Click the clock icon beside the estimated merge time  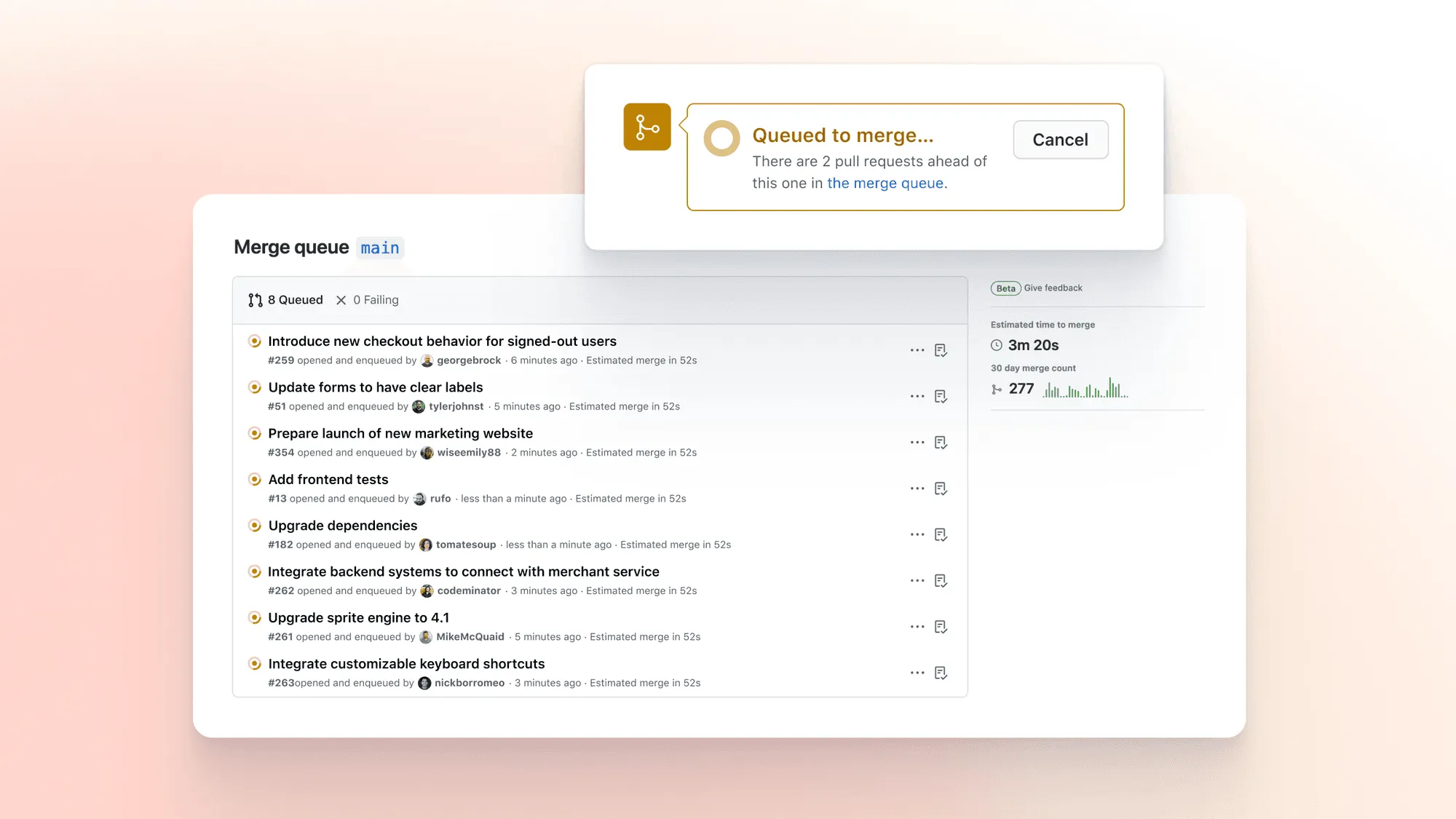[x=997, y=345]
